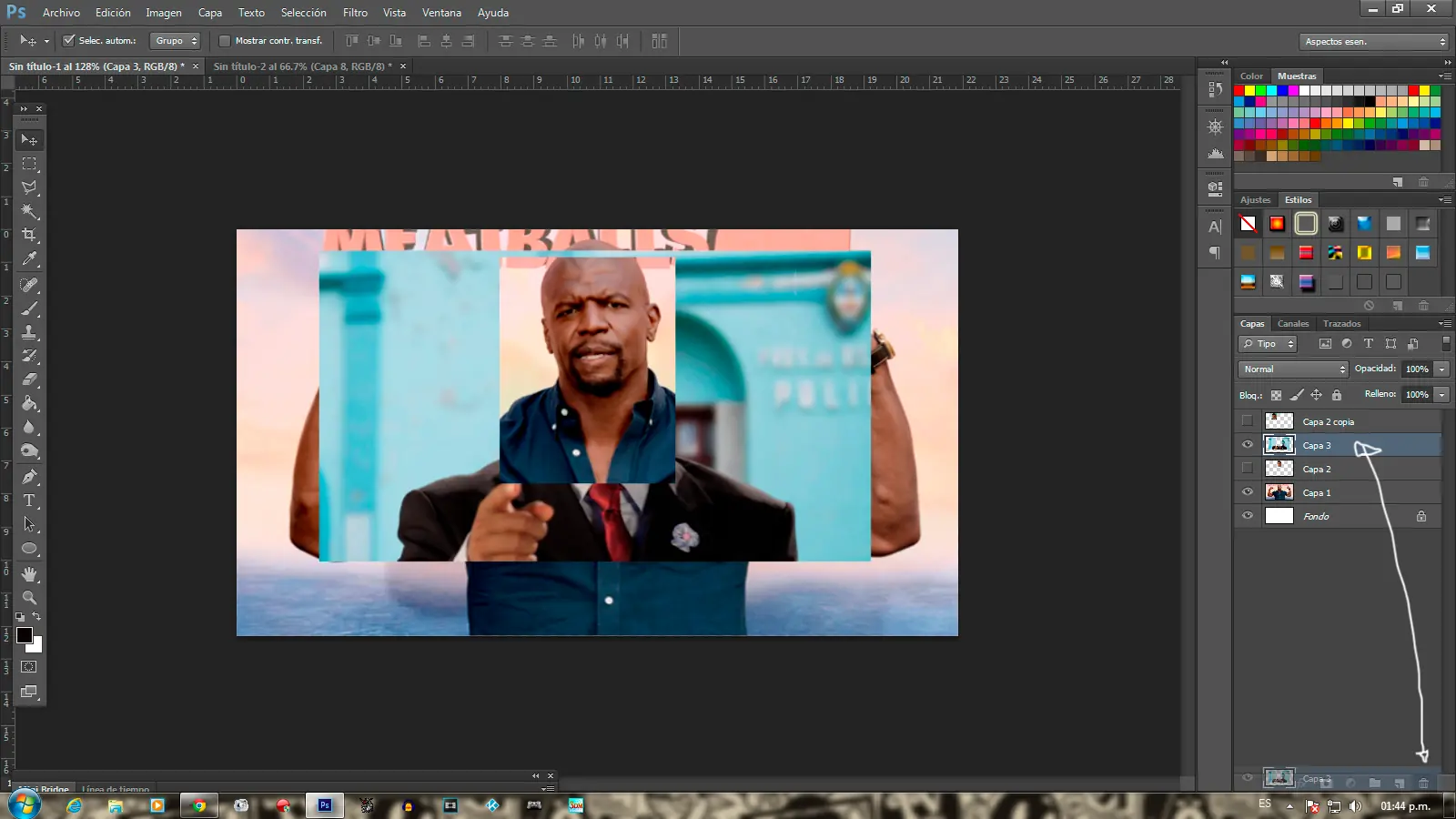Open the tool preset picker arrow
Screen dimensions: 1456x819
click(x=46, y=41)
